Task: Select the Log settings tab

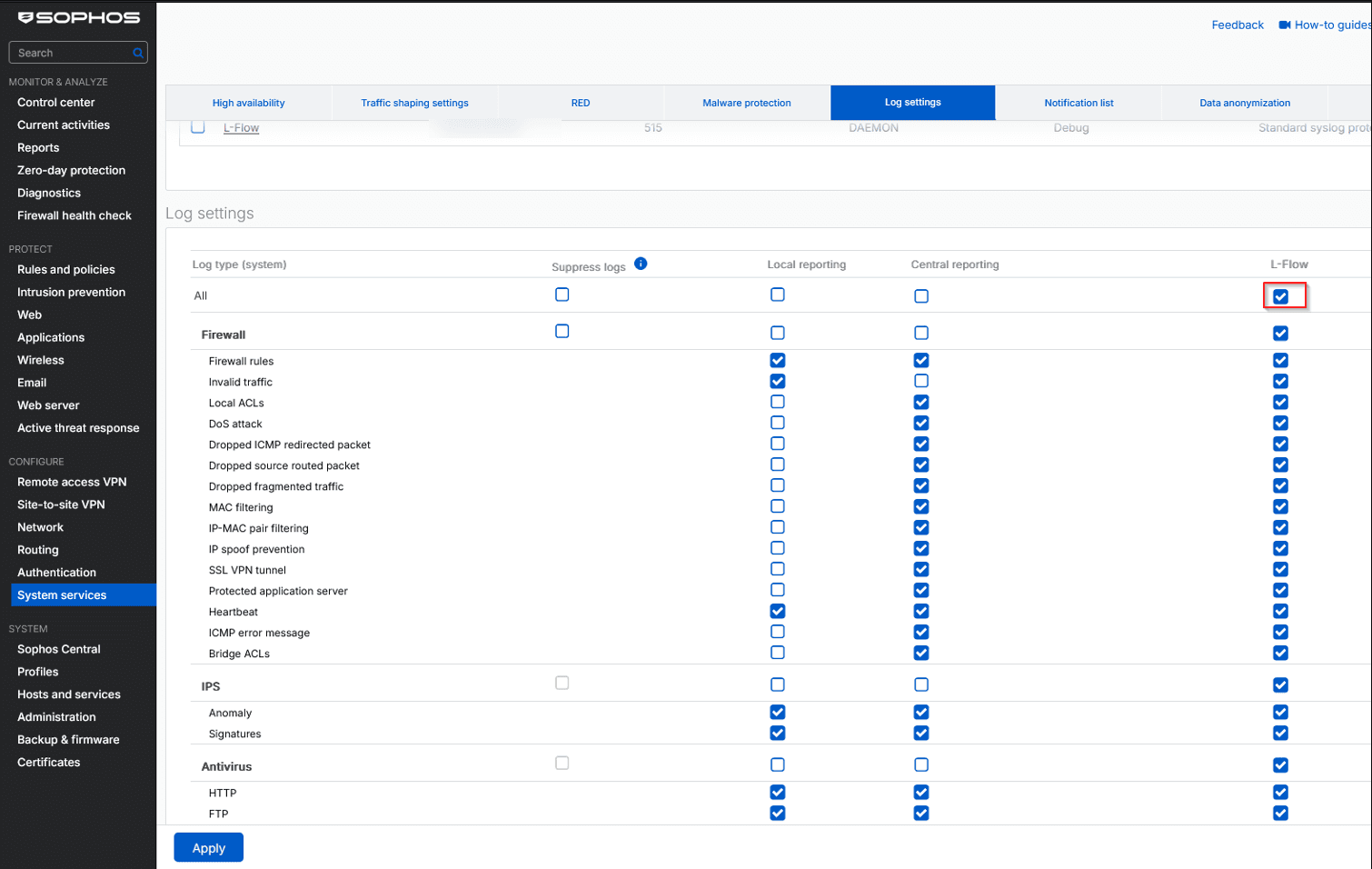Action: 913,103
